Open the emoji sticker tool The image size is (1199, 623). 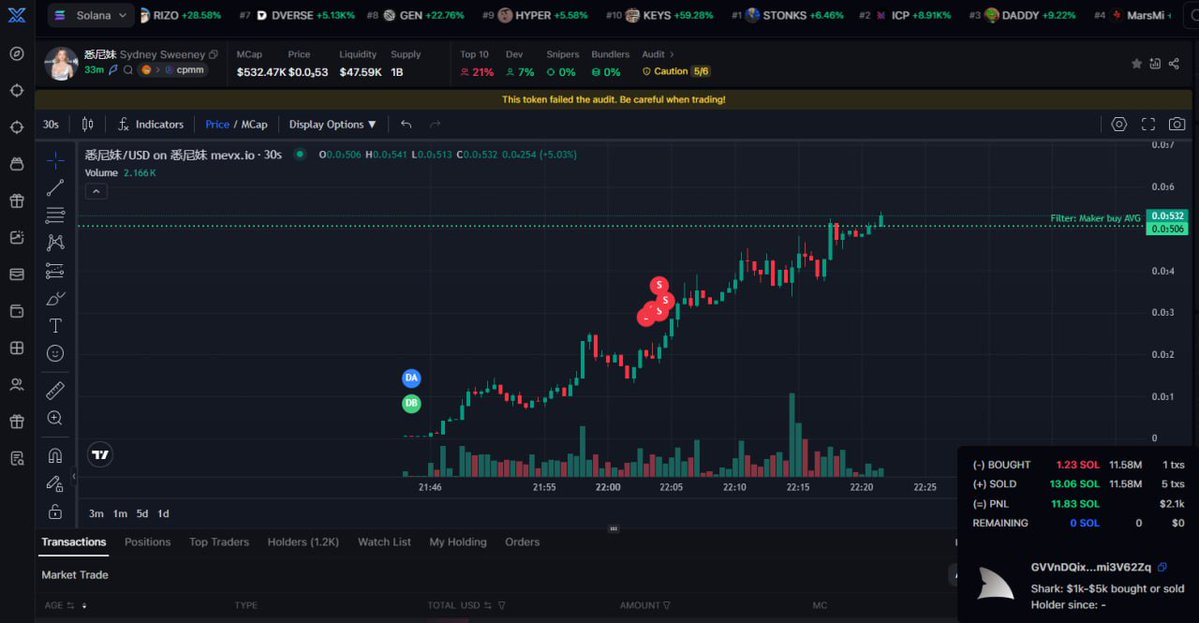[55, 353]
